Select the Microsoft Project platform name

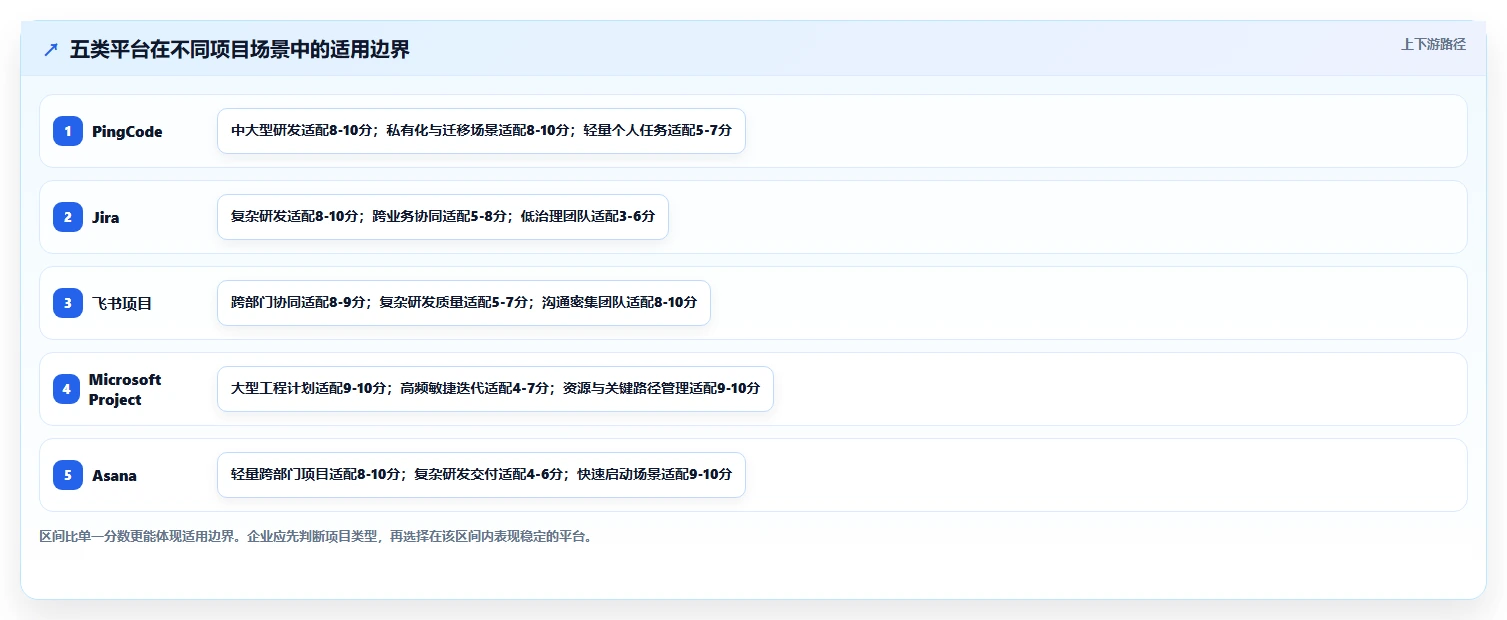point(125,390)
